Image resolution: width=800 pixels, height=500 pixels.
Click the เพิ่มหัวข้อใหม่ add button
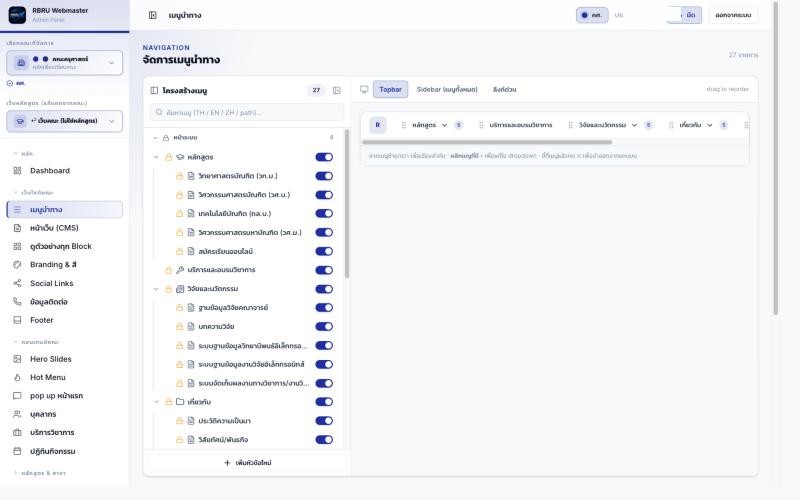coord(247,463)
